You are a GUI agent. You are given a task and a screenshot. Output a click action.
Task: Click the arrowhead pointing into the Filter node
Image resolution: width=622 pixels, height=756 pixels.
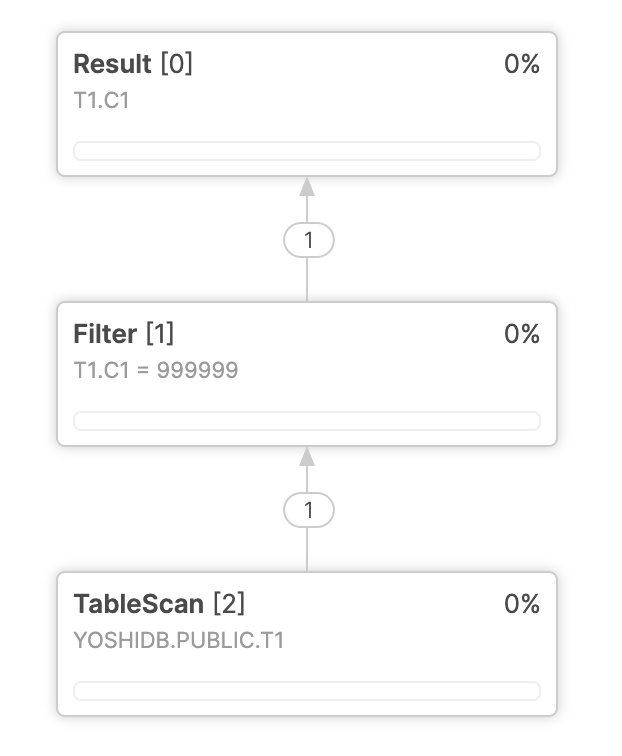tap(307, 457)
